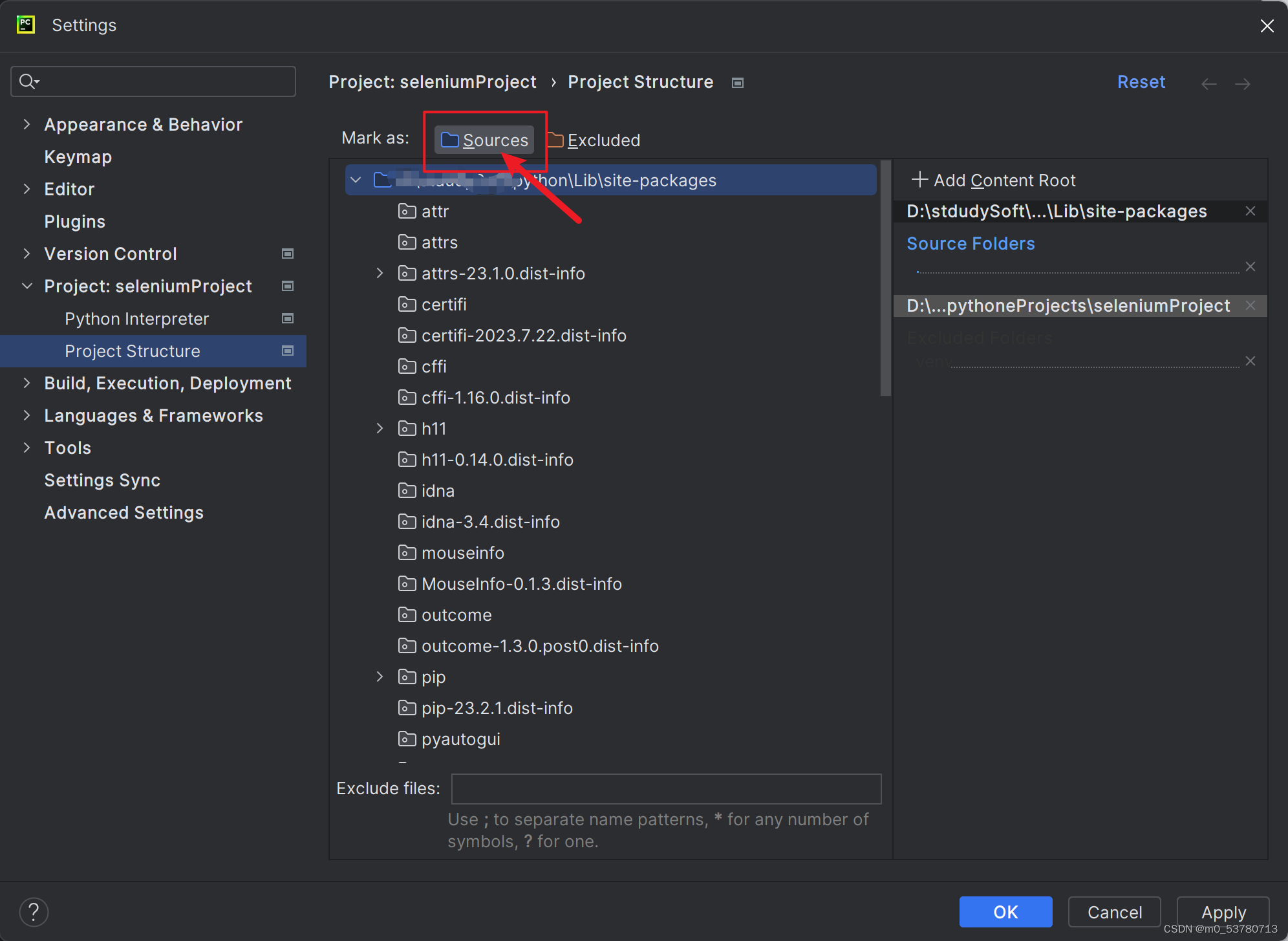
Task: Expand the attrs-23.1.0.dist-info folder
Action: (380, 274)
